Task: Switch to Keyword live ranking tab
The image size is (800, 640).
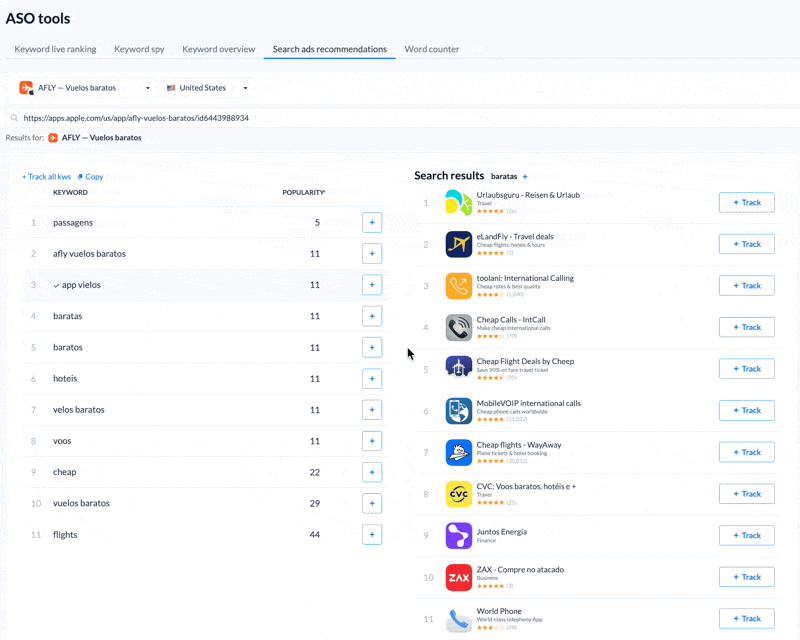Action: pos(55,49)
